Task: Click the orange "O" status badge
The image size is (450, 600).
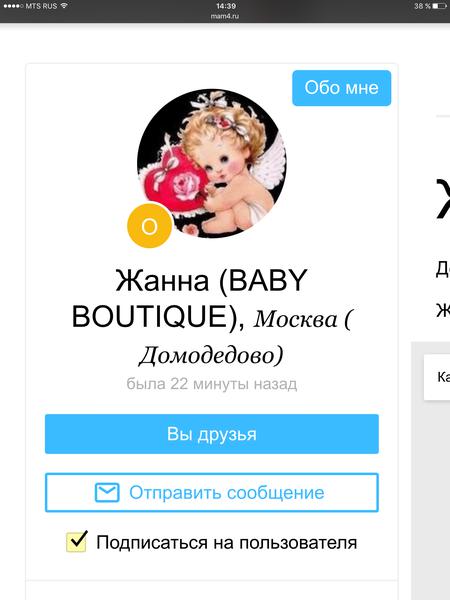Action: [149, 226]
